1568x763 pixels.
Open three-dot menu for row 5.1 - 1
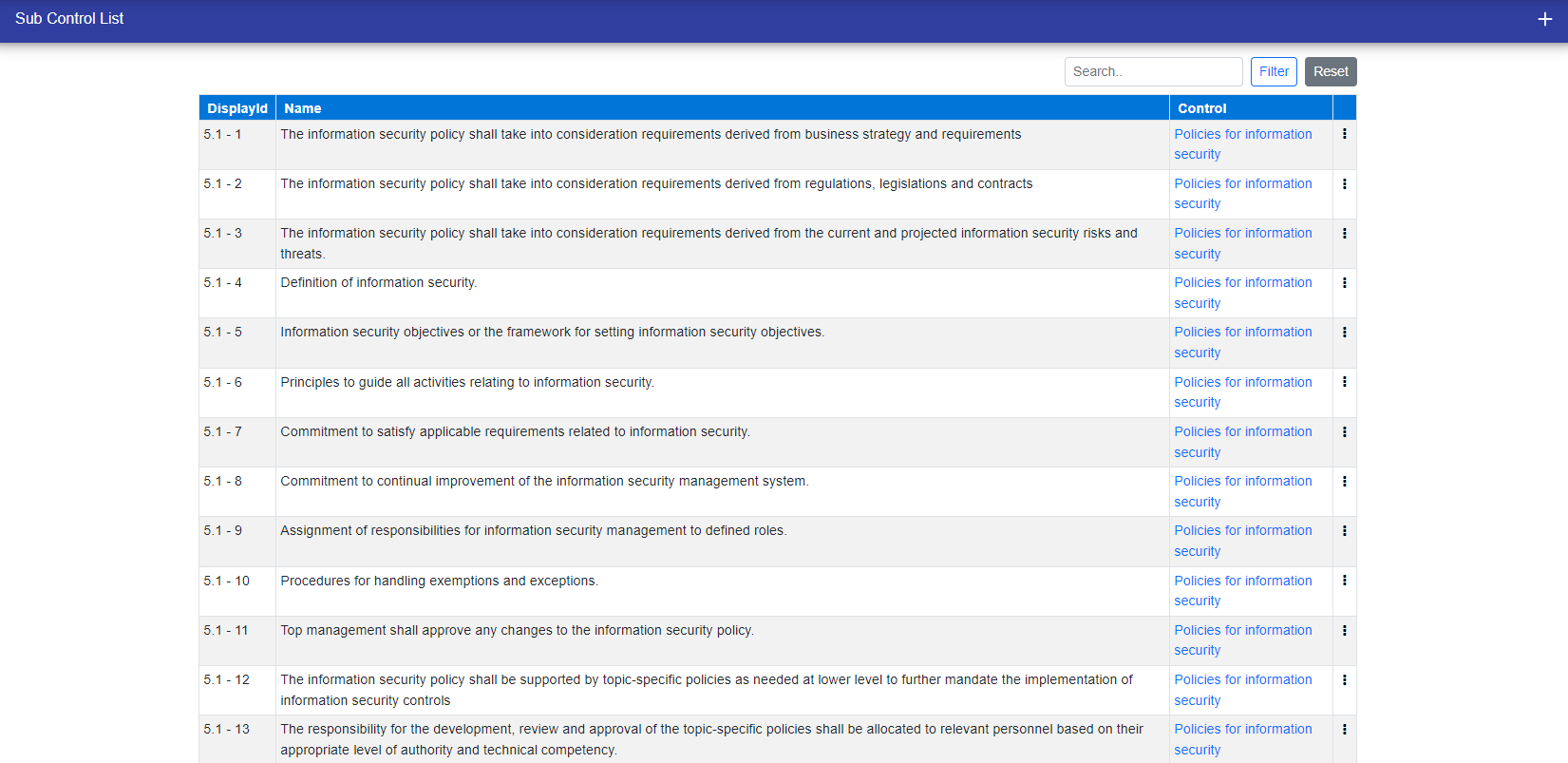pos(1344,134)
